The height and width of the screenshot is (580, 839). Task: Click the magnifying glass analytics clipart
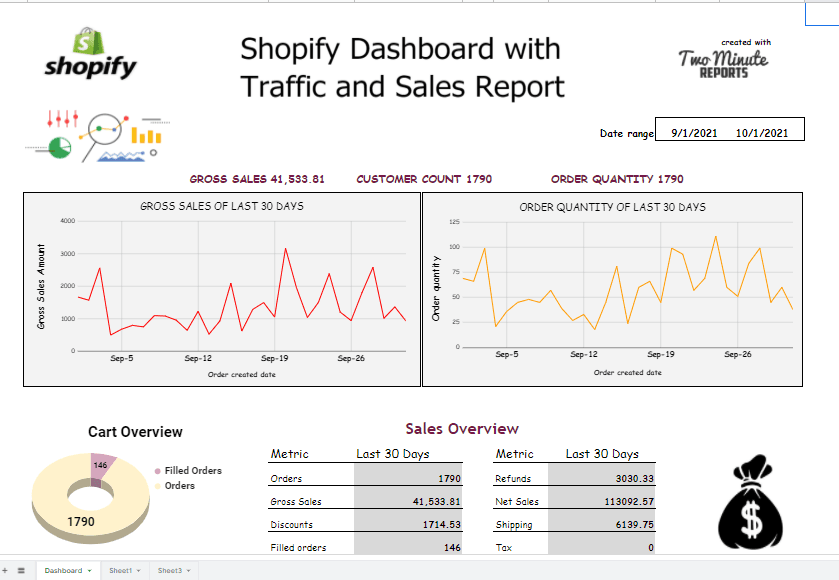pos(105,128)
